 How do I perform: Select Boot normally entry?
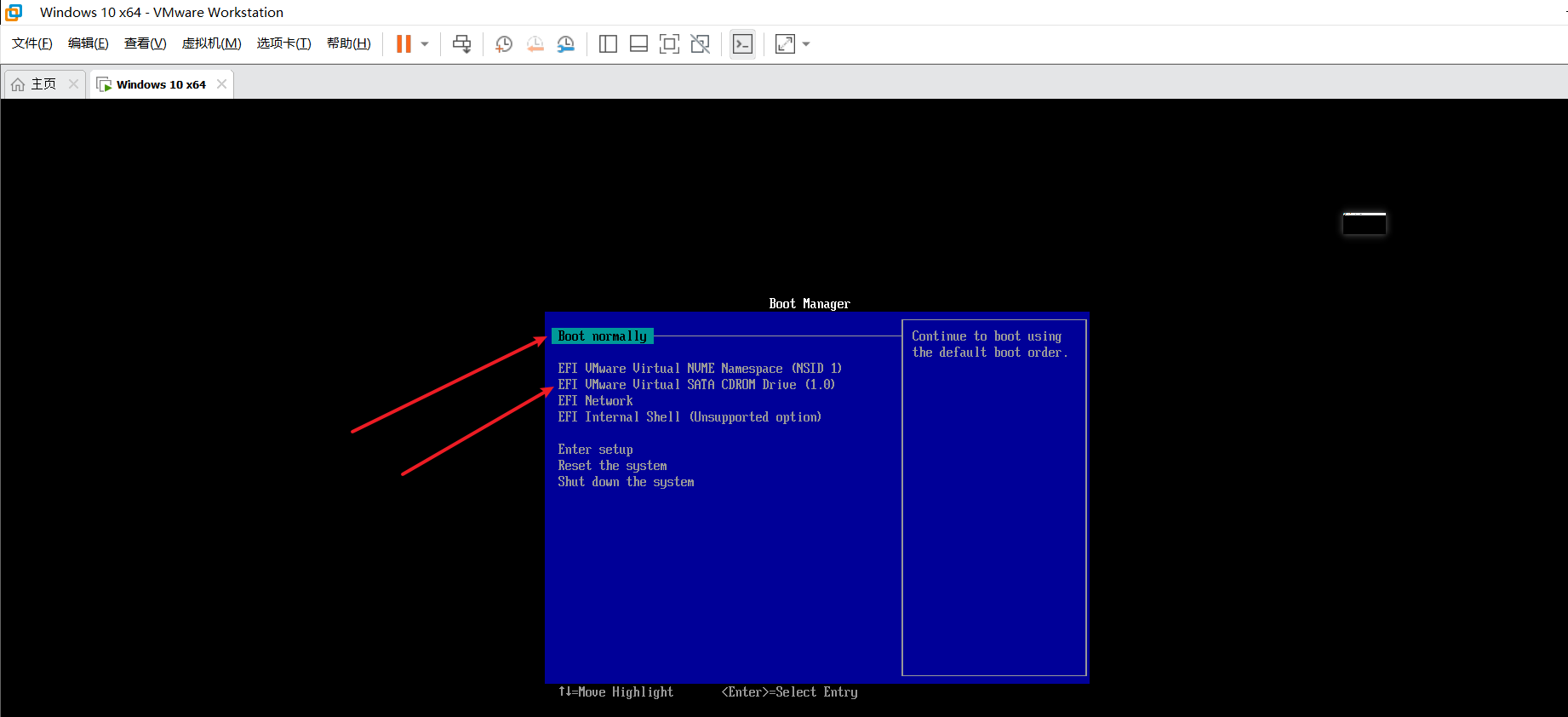(603, 336)
